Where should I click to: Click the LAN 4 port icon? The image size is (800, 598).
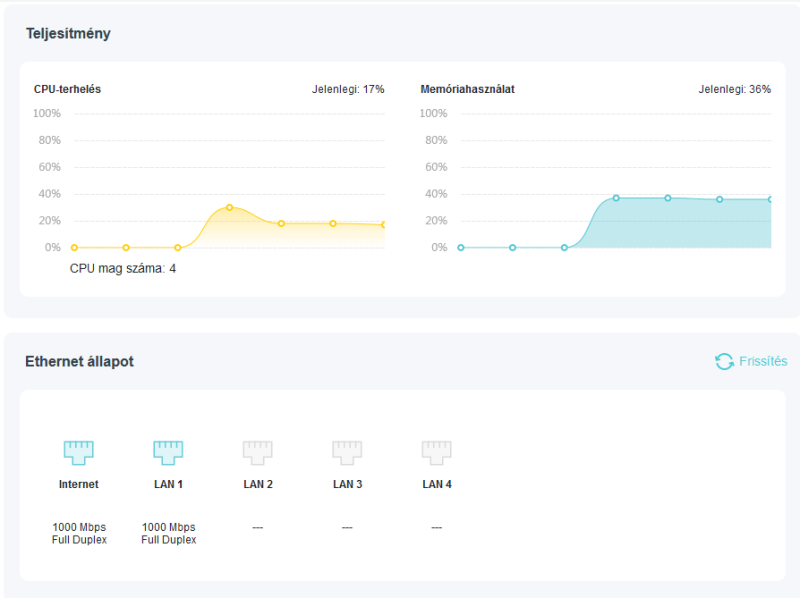[437, 453]
